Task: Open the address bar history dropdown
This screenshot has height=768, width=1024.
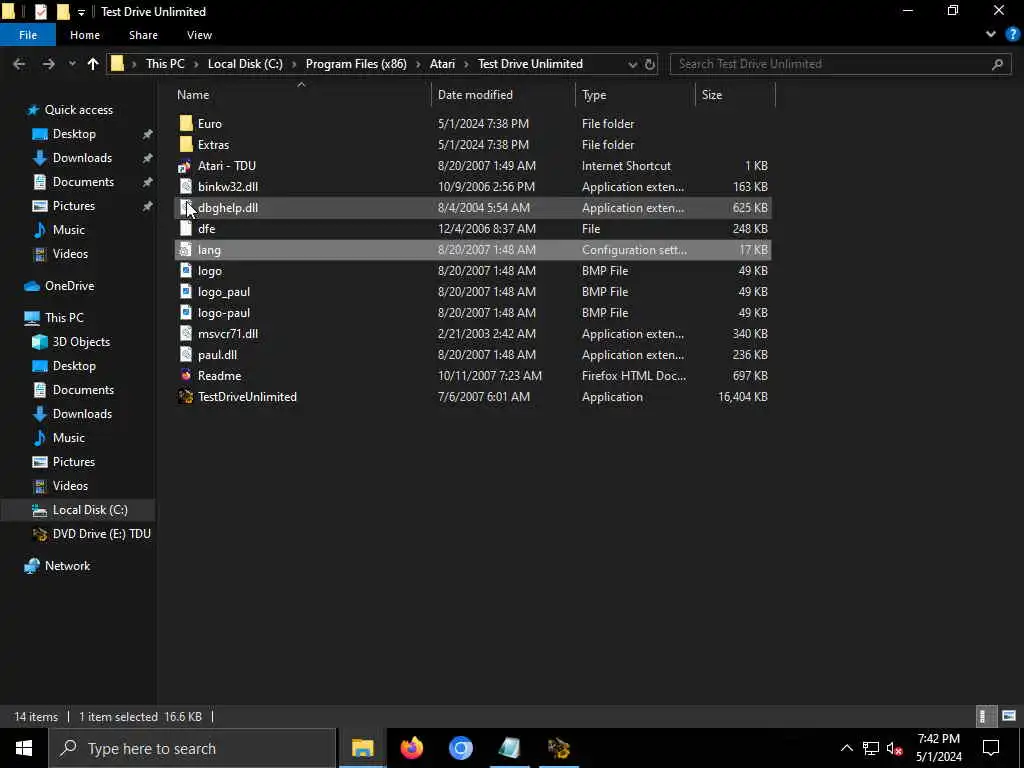Action: tap(632, 64)
